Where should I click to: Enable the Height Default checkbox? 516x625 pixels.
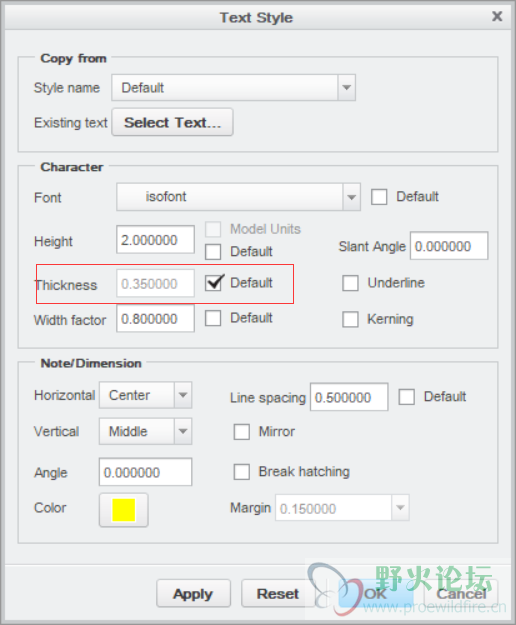[213, 252]
